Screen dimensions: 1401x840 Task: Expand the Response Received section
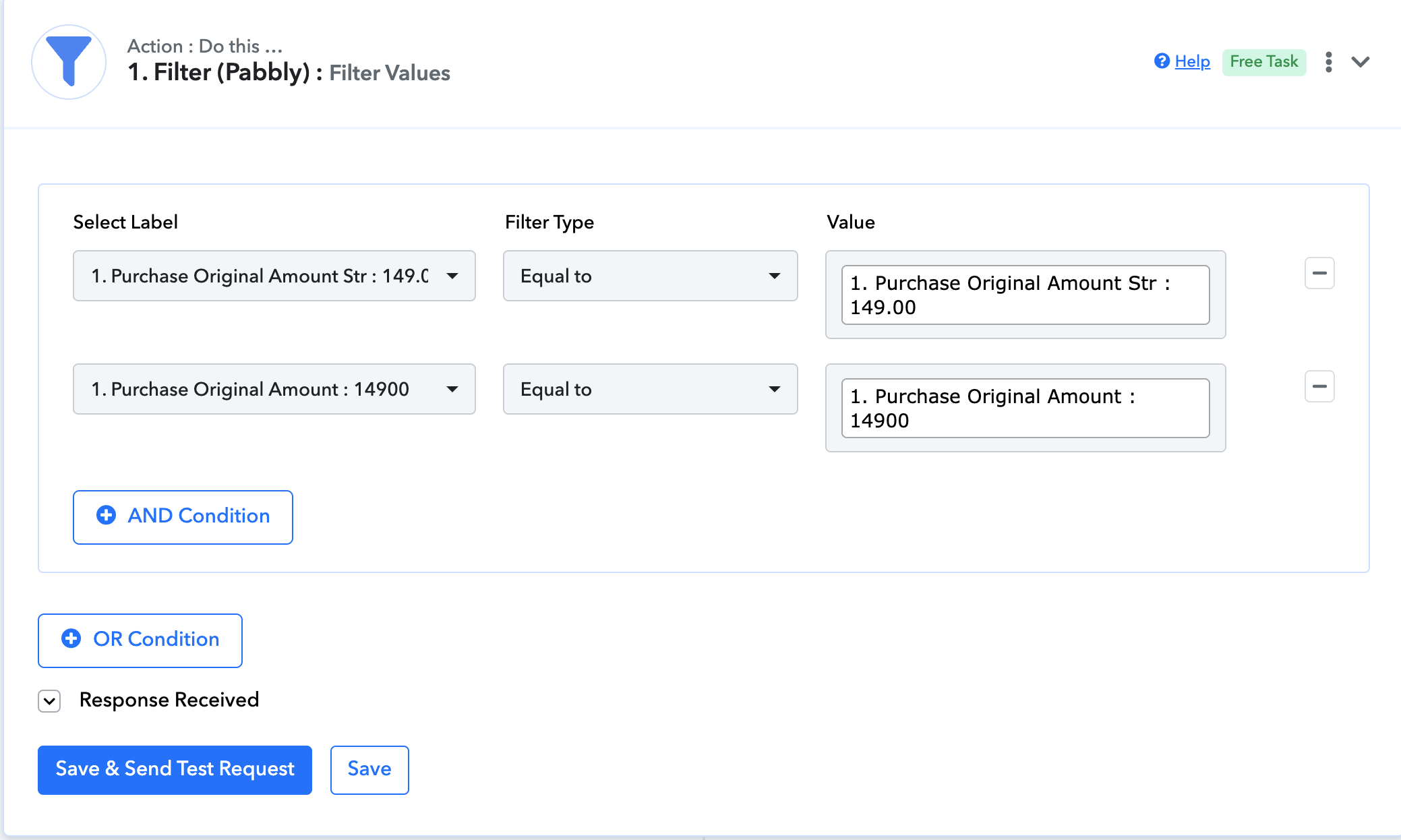pyautogui.click(x=49, y=700)
